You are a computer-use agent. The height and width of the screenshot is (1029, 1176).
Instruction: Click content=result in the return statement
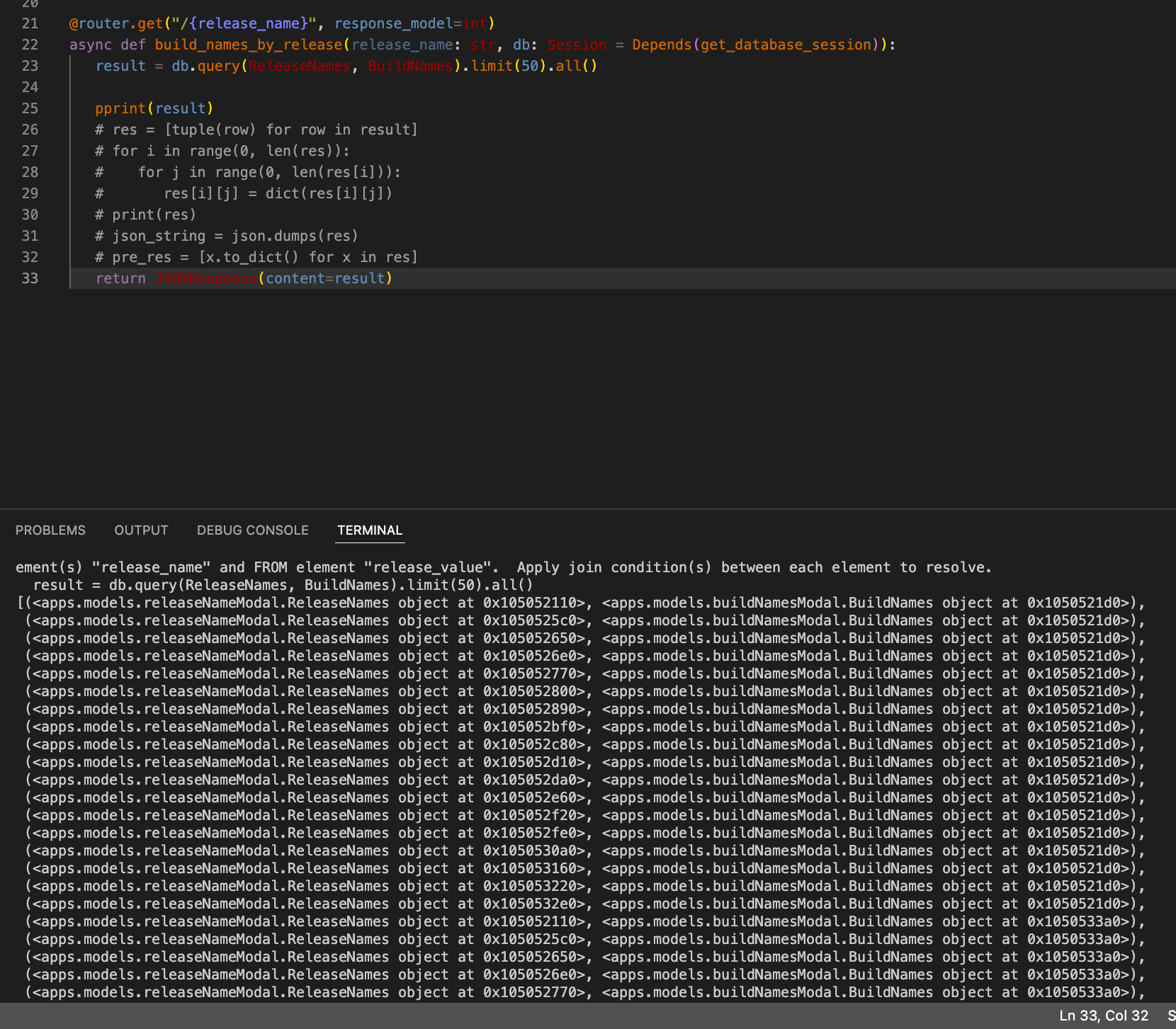[x=325, y=278]
